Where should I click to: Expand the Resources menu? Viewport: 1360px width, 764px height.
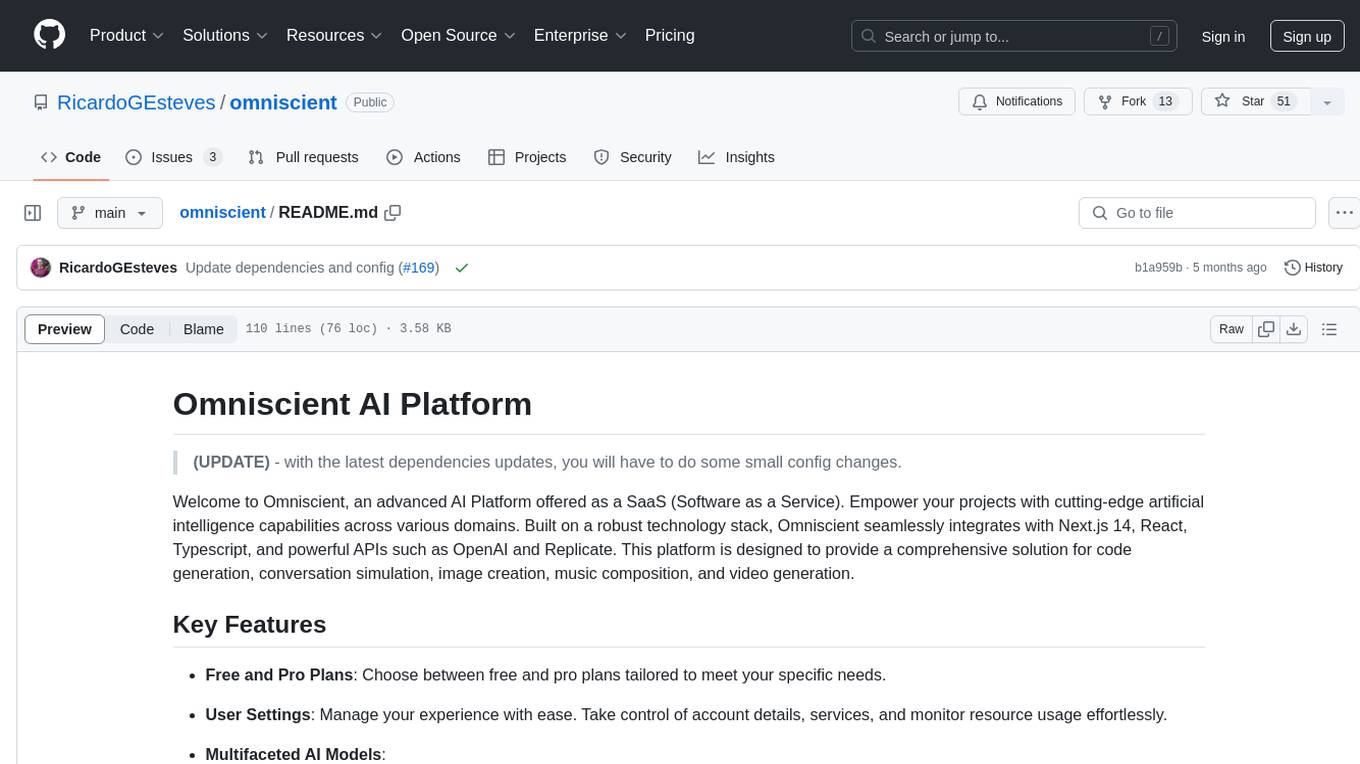tap(334, 35)
